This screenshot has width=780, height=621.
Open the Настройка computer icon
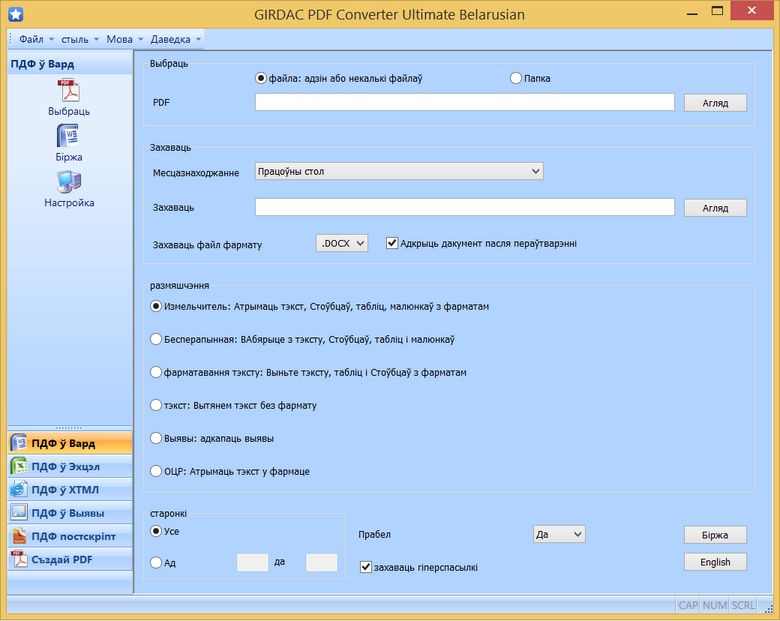click(69, 182)
